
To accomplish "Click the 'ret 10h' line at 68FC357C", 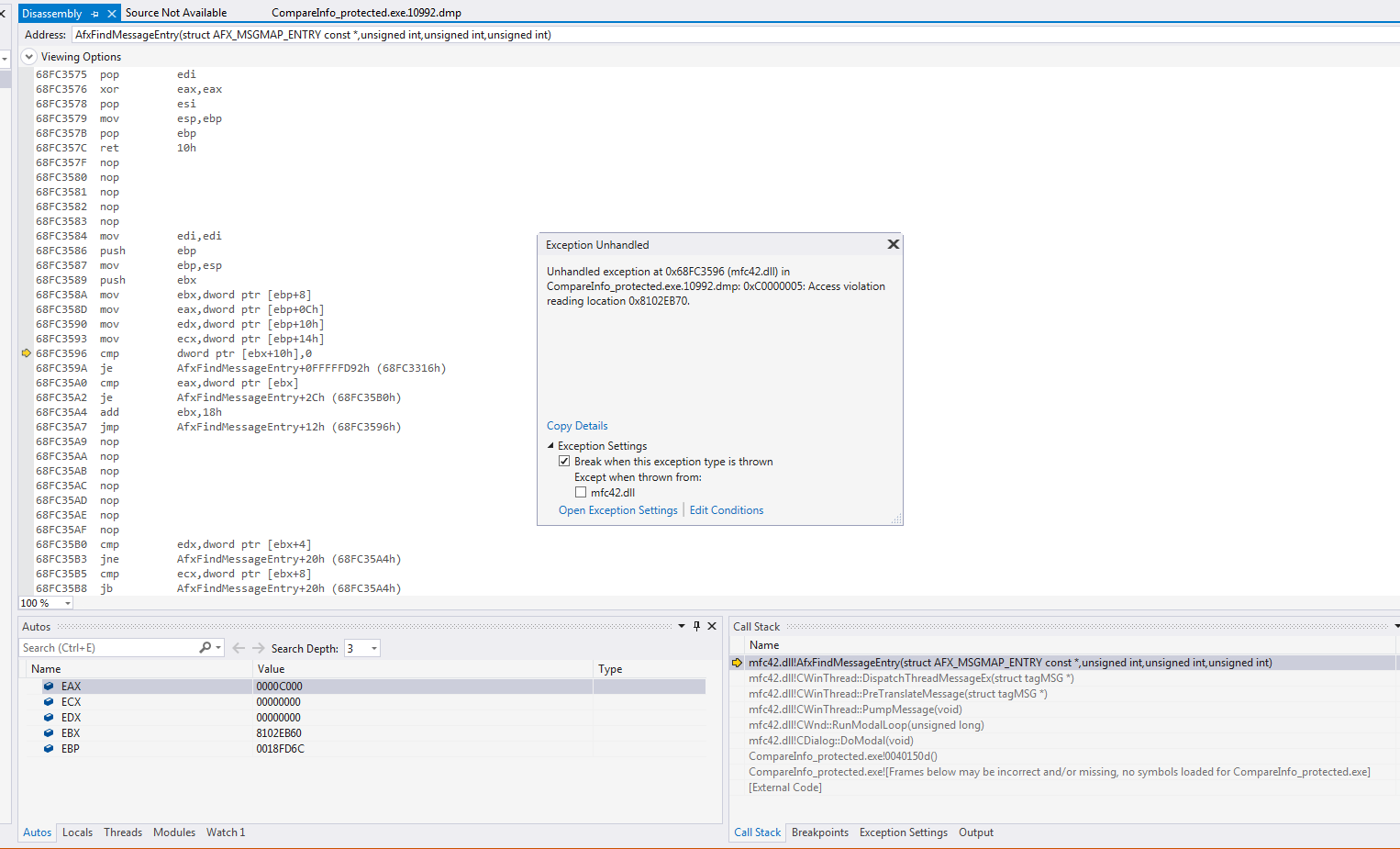I will pos(116,148).
